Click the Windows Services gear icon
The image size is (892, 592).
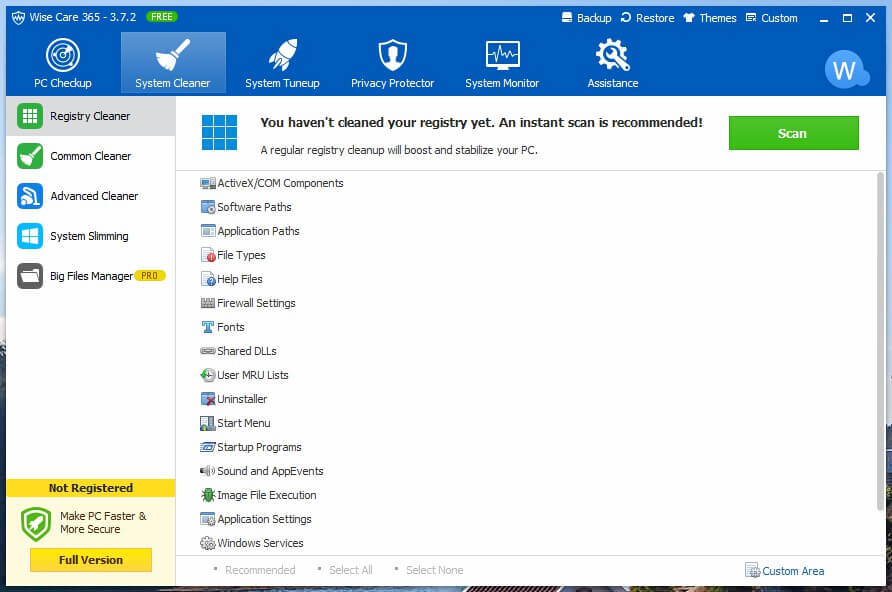point(208,543)
